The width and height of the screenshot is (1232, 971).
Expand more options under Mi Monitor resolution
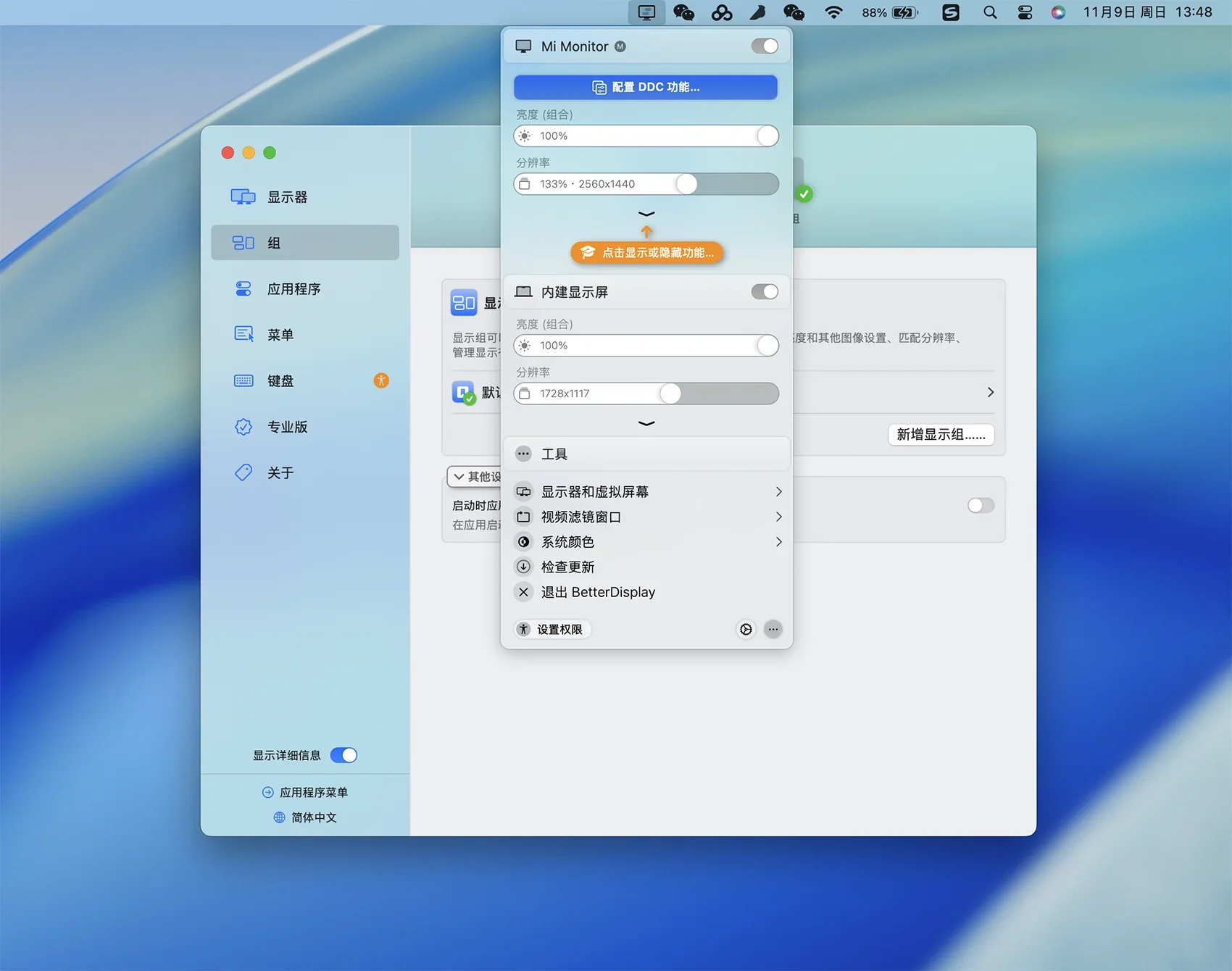click(x=646, y=214)
